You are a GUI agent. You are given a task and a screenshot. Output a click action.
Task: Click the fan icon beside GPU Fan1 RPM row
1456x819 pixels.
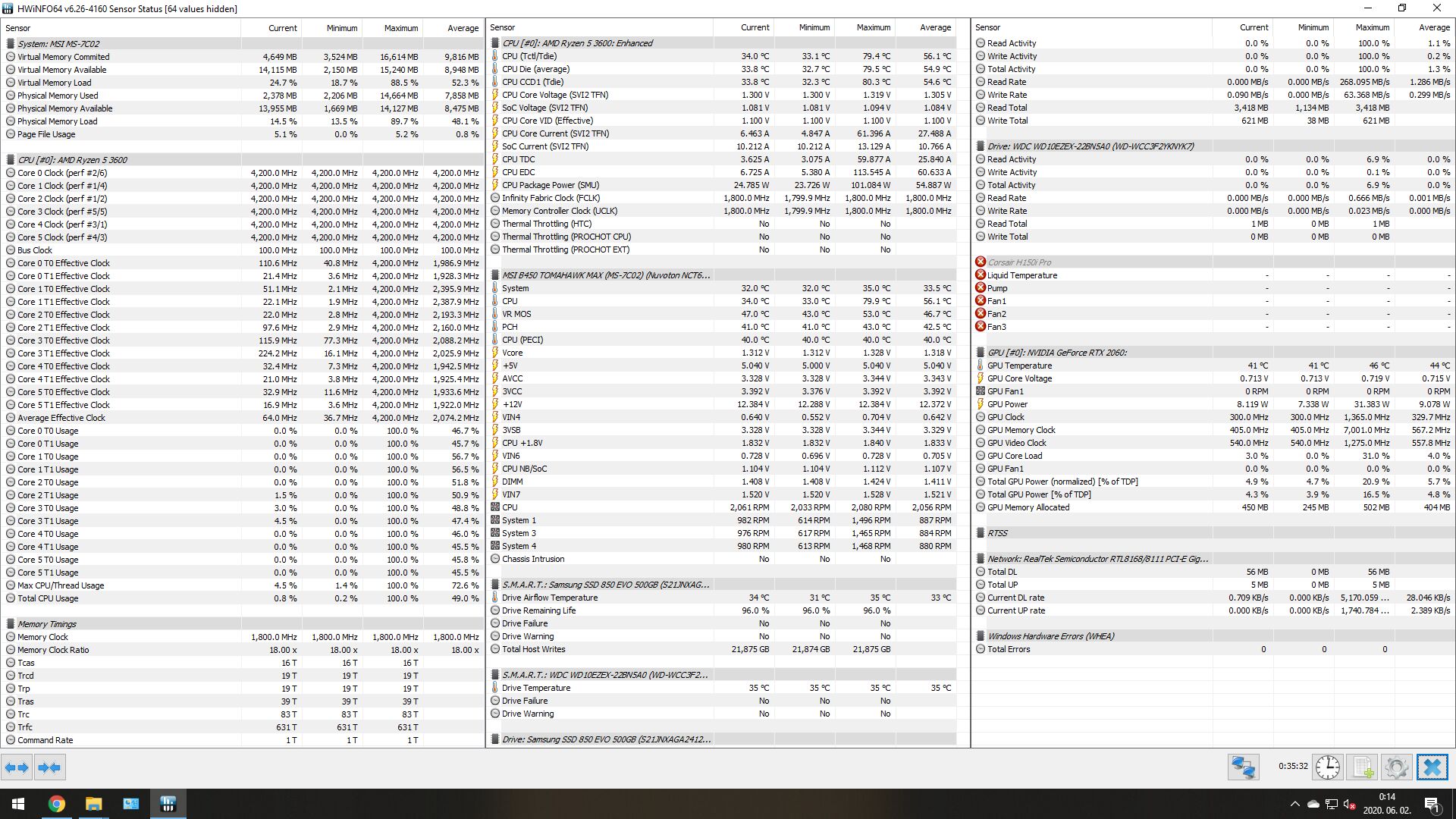pos(981,391)
